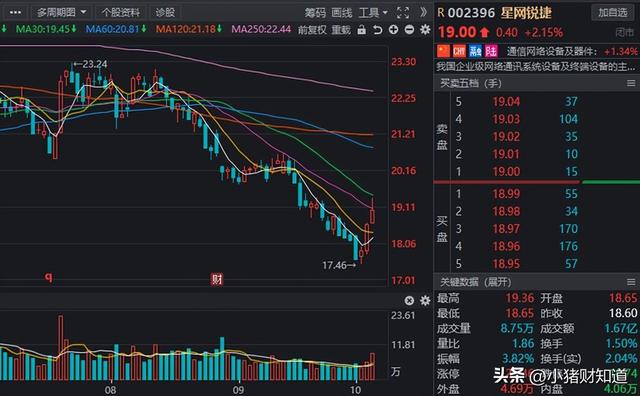Screen dimensions: 640x396
Task: Click the 画线 drawing tool button
Action: (x=342, y=13)
